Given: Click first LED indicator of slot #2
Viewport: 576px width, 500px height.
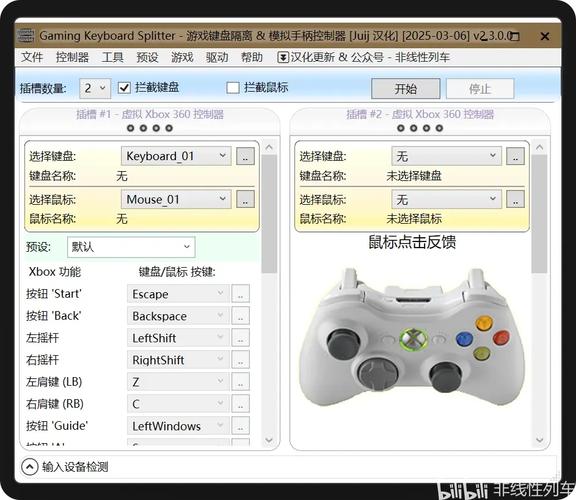Looking at the screenshot, I should [x=401, y=128].
